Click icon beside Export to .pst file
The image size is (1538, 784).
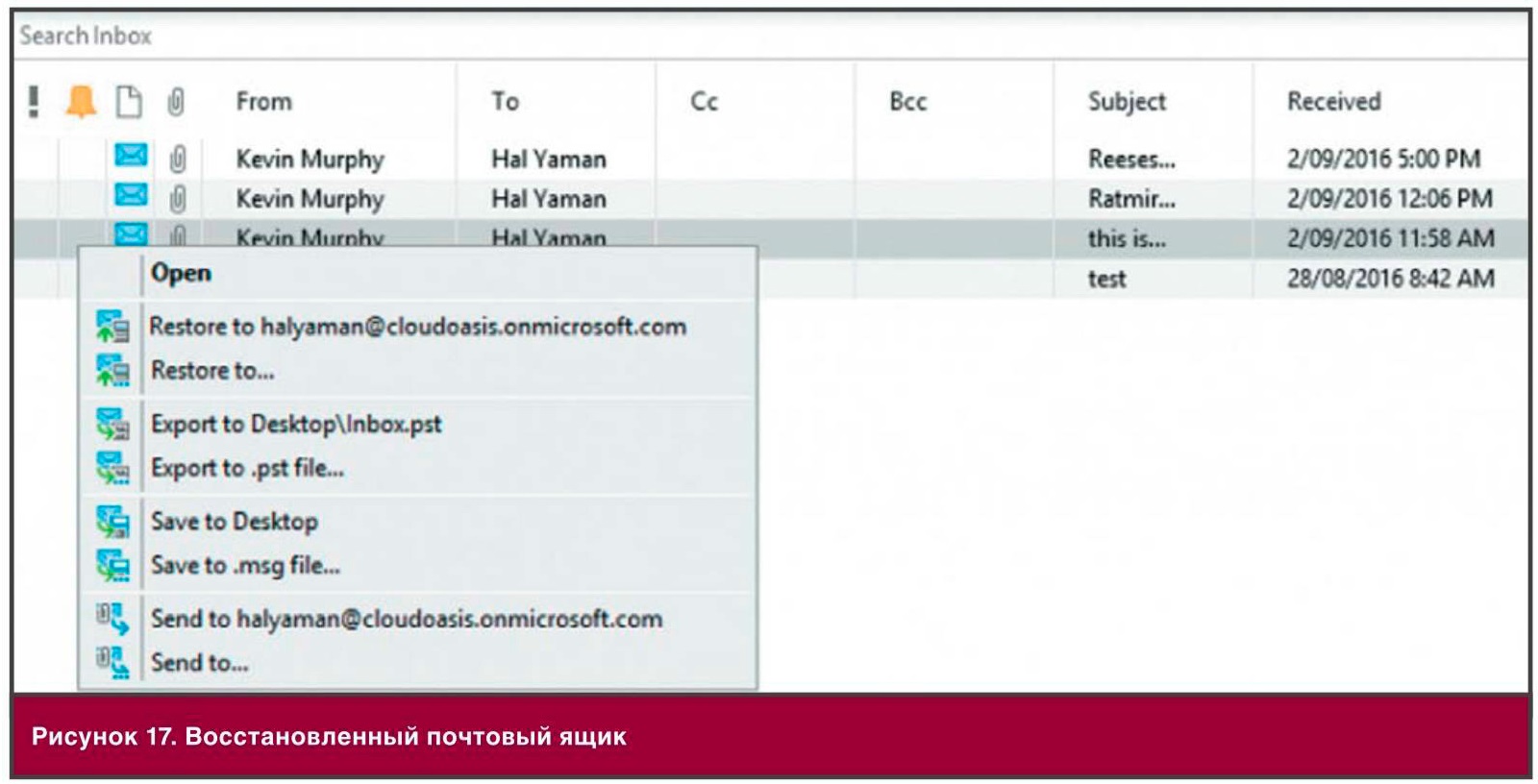click(x=112, y=468)
